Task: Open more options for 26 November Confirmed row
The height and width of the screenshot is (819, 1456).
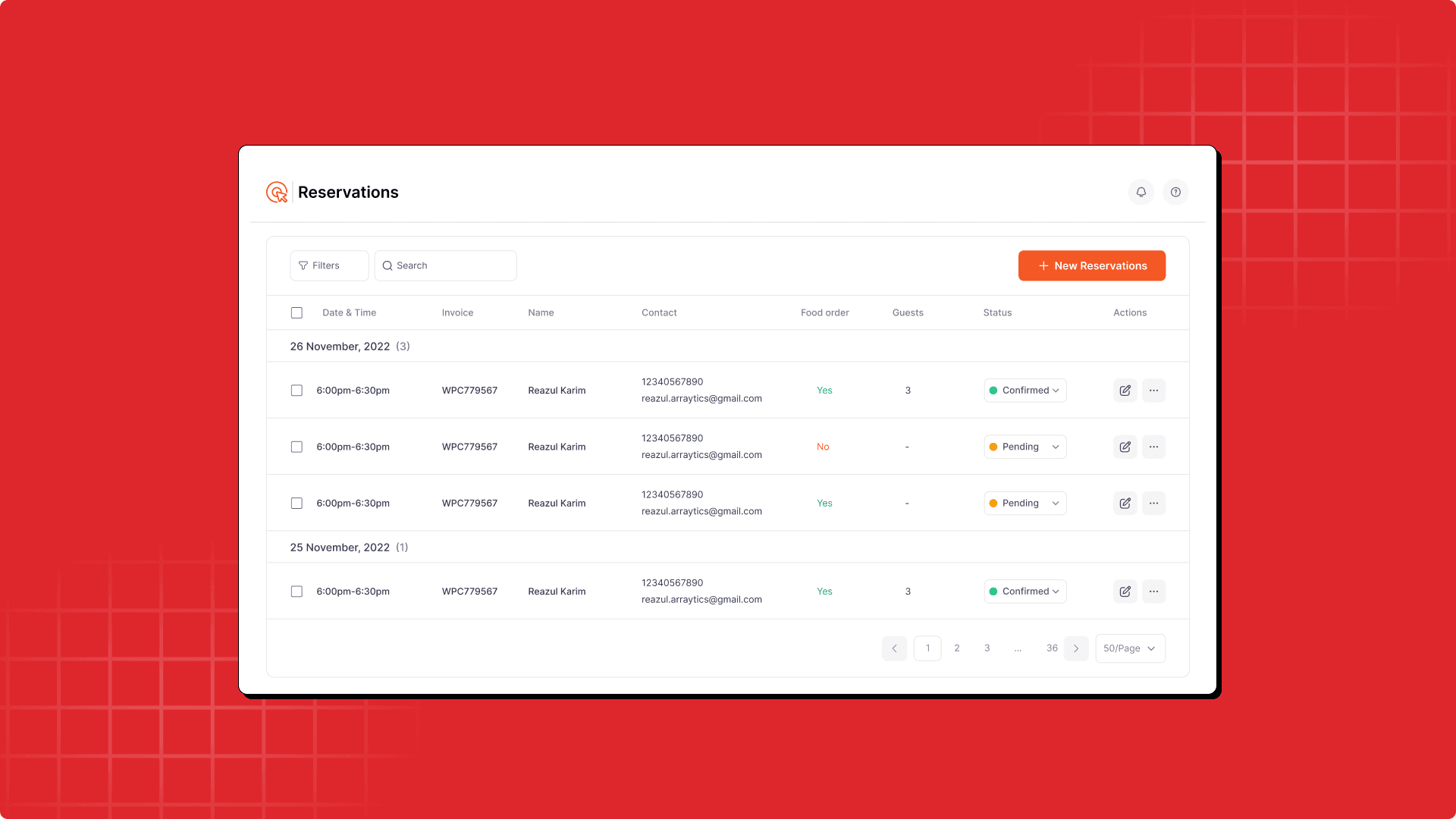Action: point(1153,391)
